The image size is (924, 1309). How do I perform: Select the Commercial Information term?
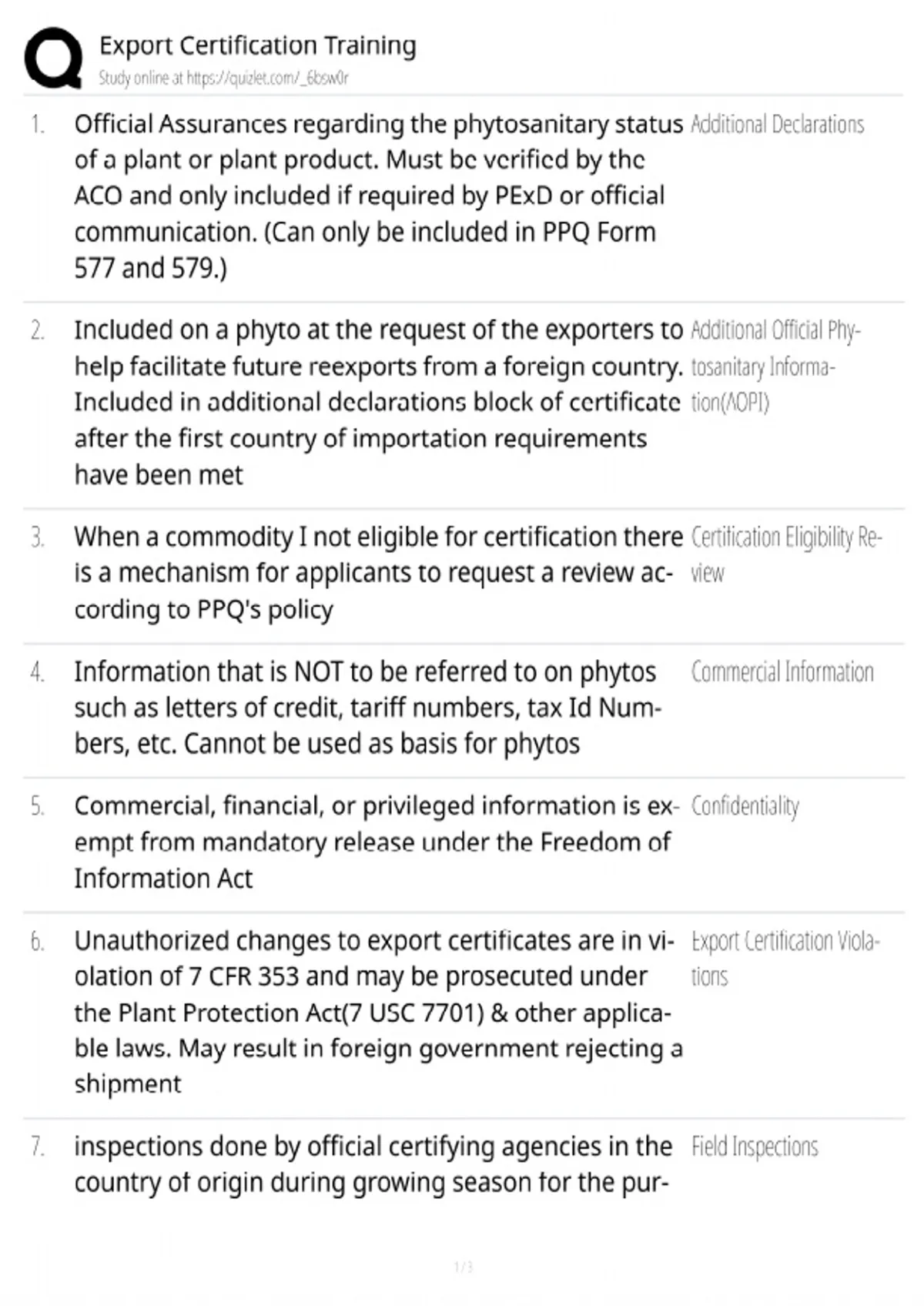click(782, 672)
